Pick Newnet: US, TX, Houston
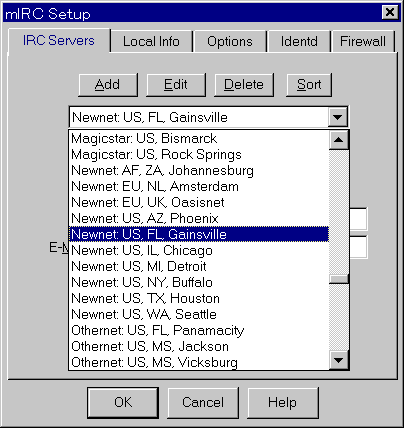Screen dimensions: 404x428 pos(199,298)
